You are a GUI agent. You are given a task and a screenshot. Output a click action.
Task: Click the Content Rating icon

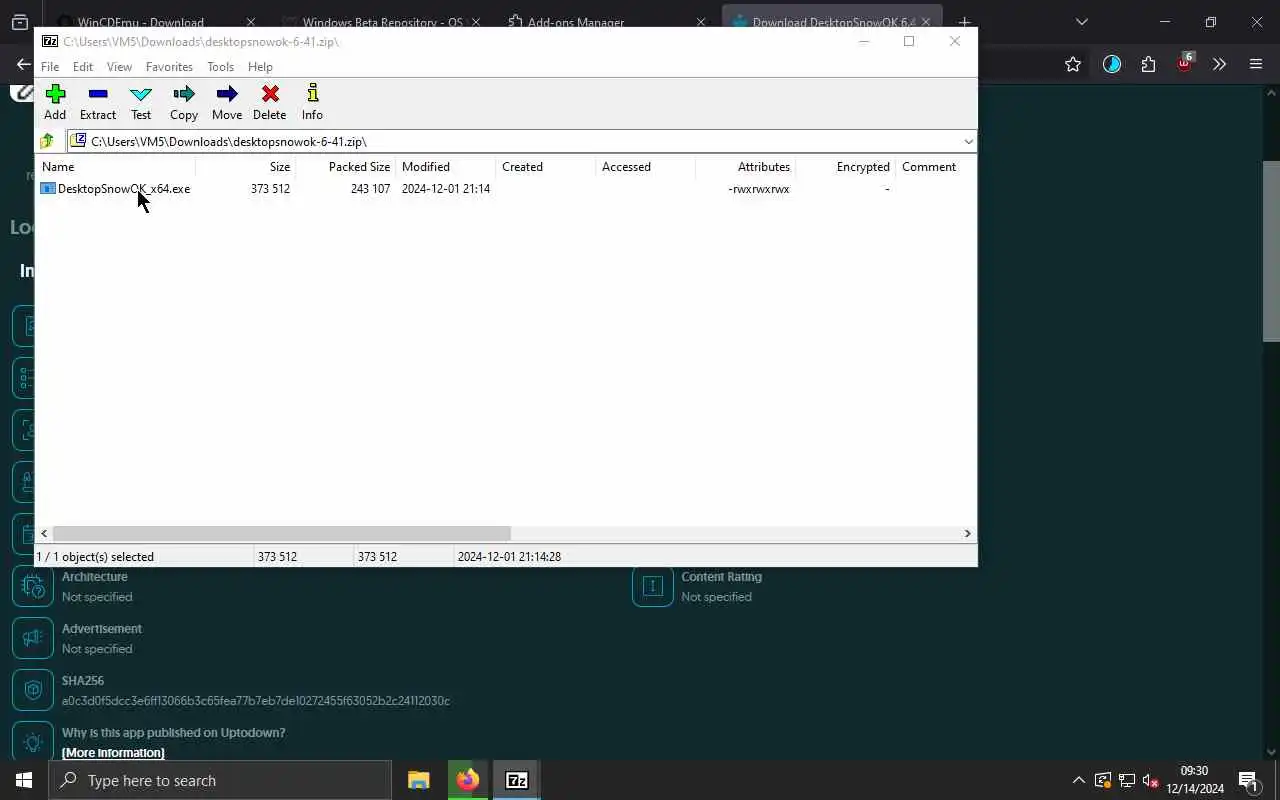[652, 586]
